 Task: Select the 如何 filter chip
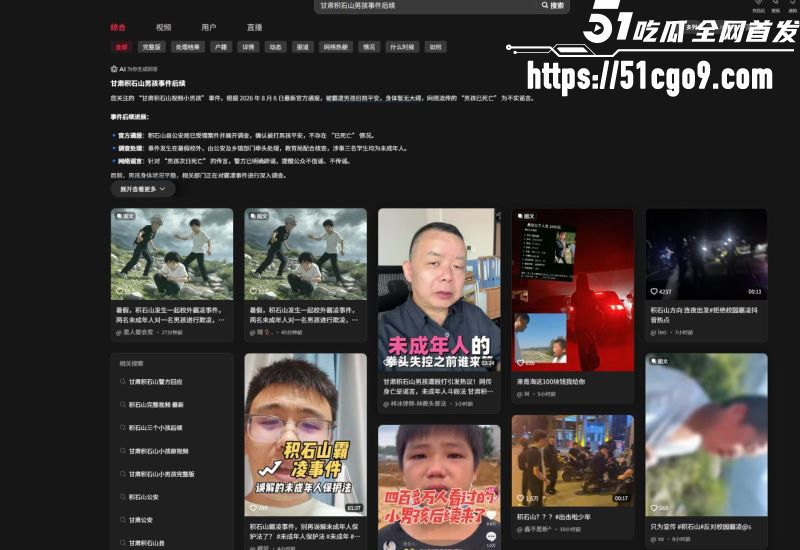tap(435, 47)
